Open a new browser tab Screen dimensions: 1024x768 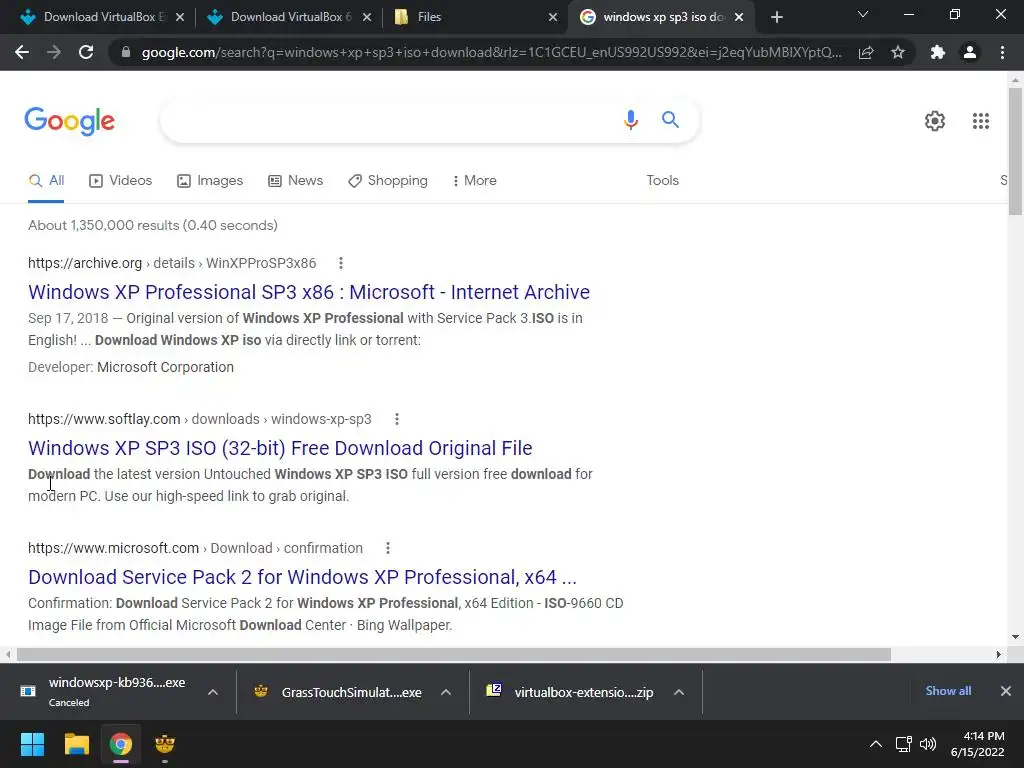pos(776,17)
